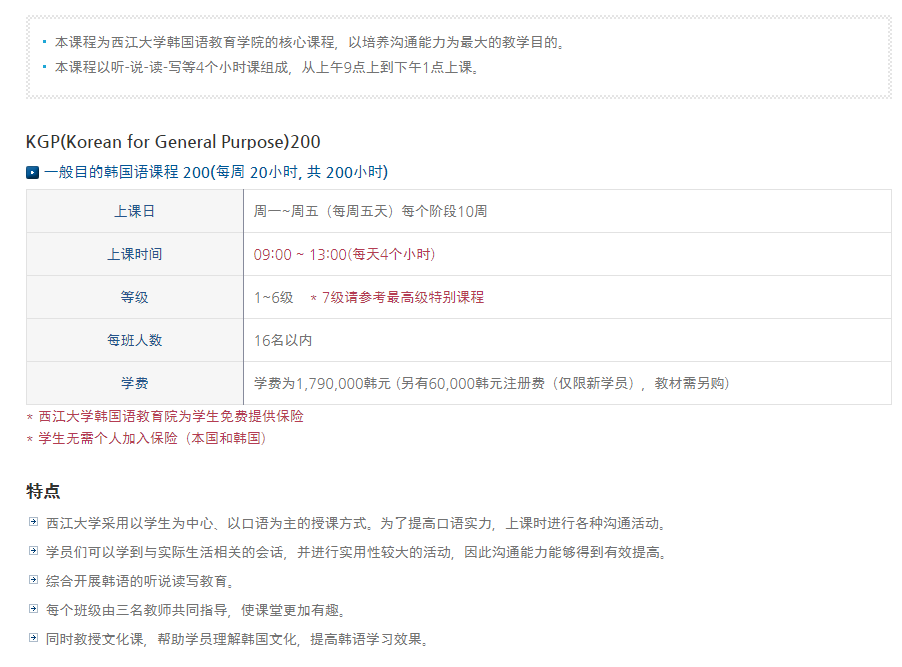Click the blue arrow icon beside 一般目的的韩国语课程
The image size is (902, 667).
pos(32,173)
